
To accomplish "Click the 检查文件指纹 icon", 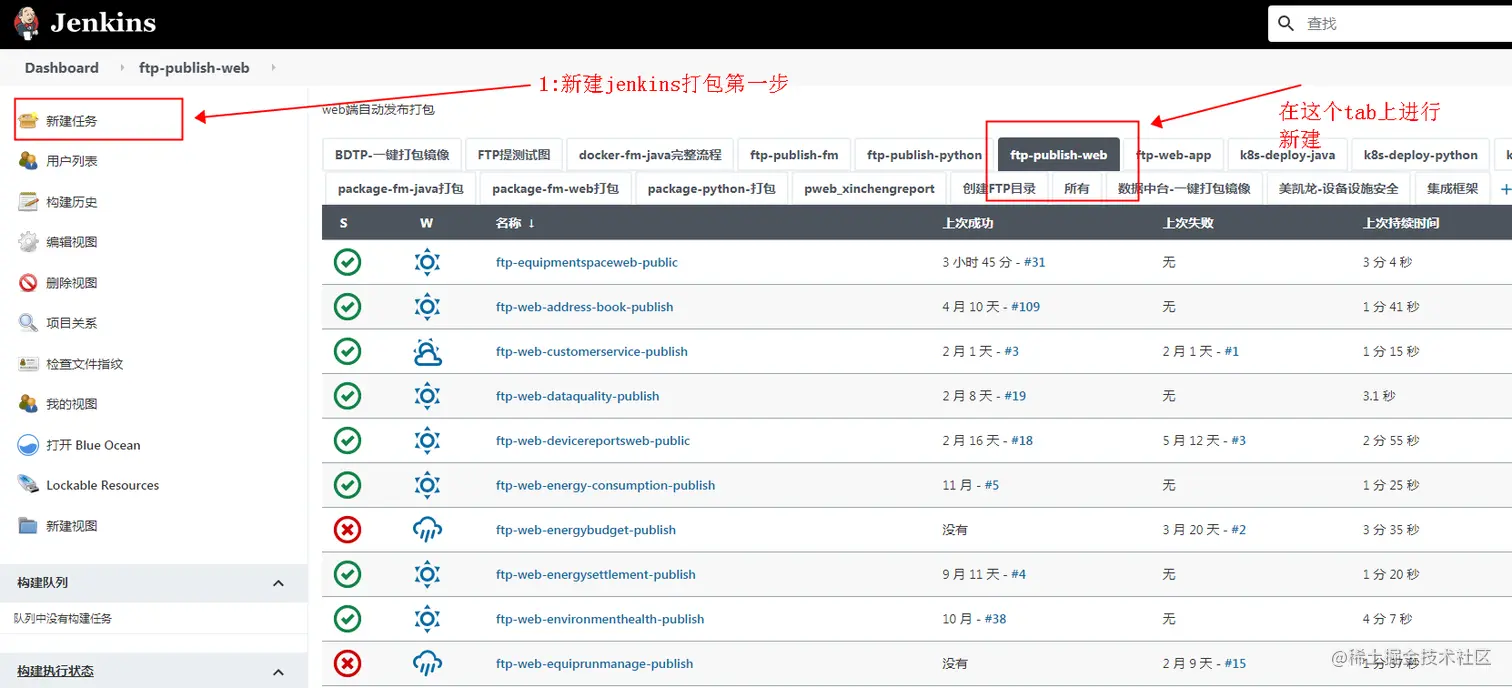I will pos(28,364).
